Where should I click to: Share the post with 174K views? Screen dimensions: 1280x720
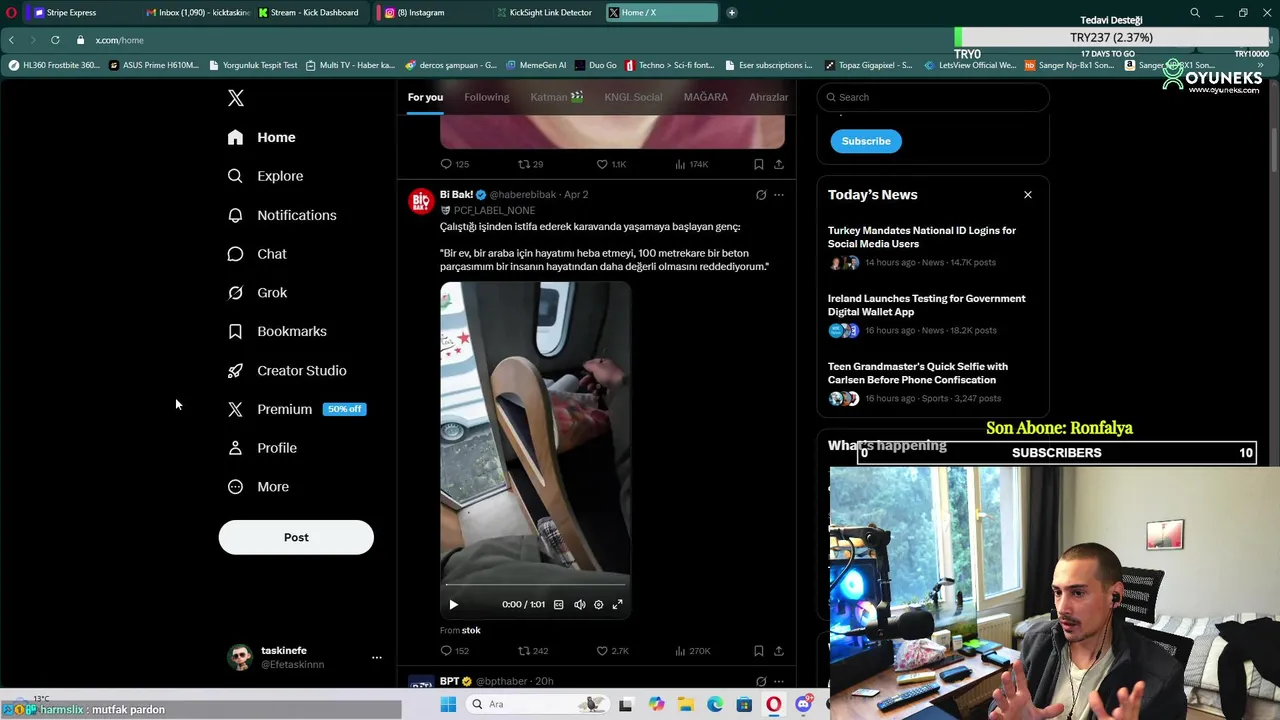pyautogui.click(x=778, y=164)
